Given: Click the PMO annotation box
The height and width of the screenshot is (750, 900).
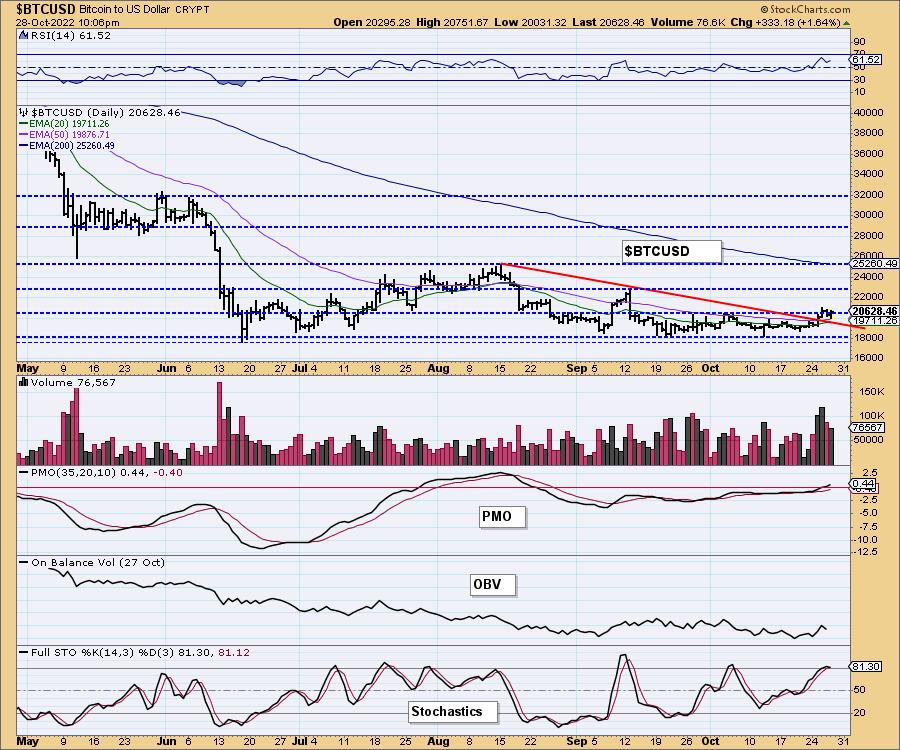Looking at the screenshot, I should click(x=502, y=516).
